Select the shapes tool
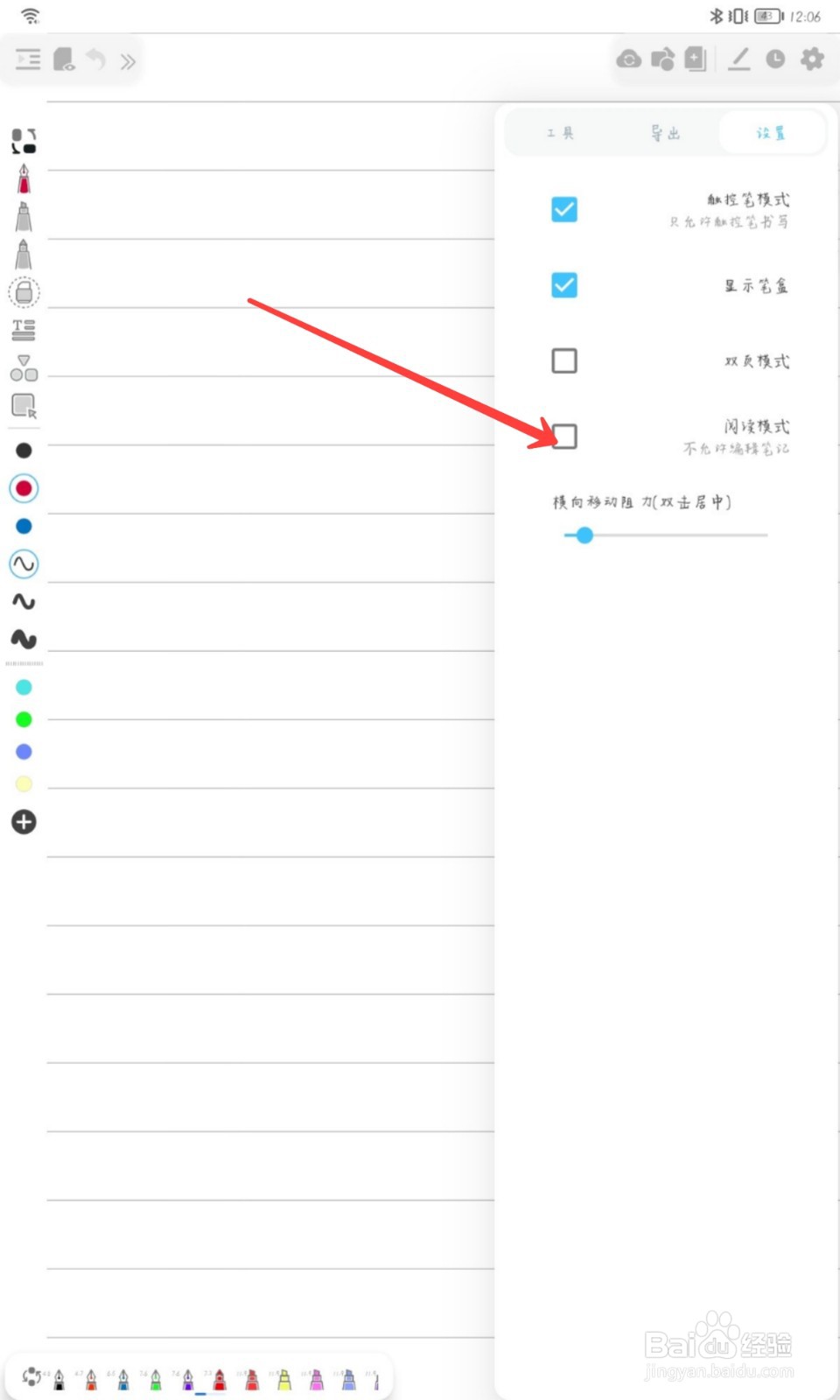The height and width of the screenshot is (1400, 840). 24,367
